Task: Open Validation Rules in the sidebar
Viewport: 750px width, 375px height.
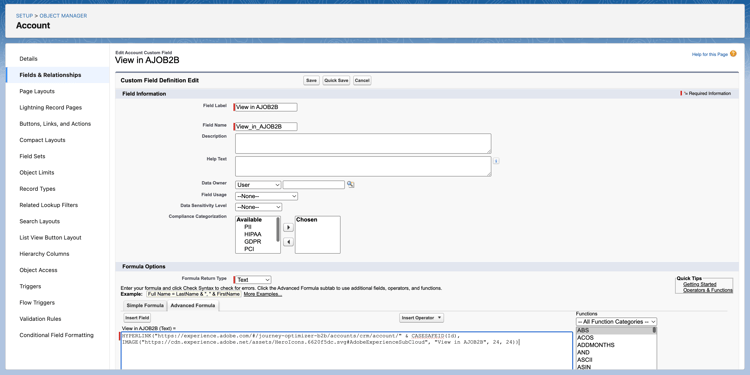Action: tap(40, 319)
